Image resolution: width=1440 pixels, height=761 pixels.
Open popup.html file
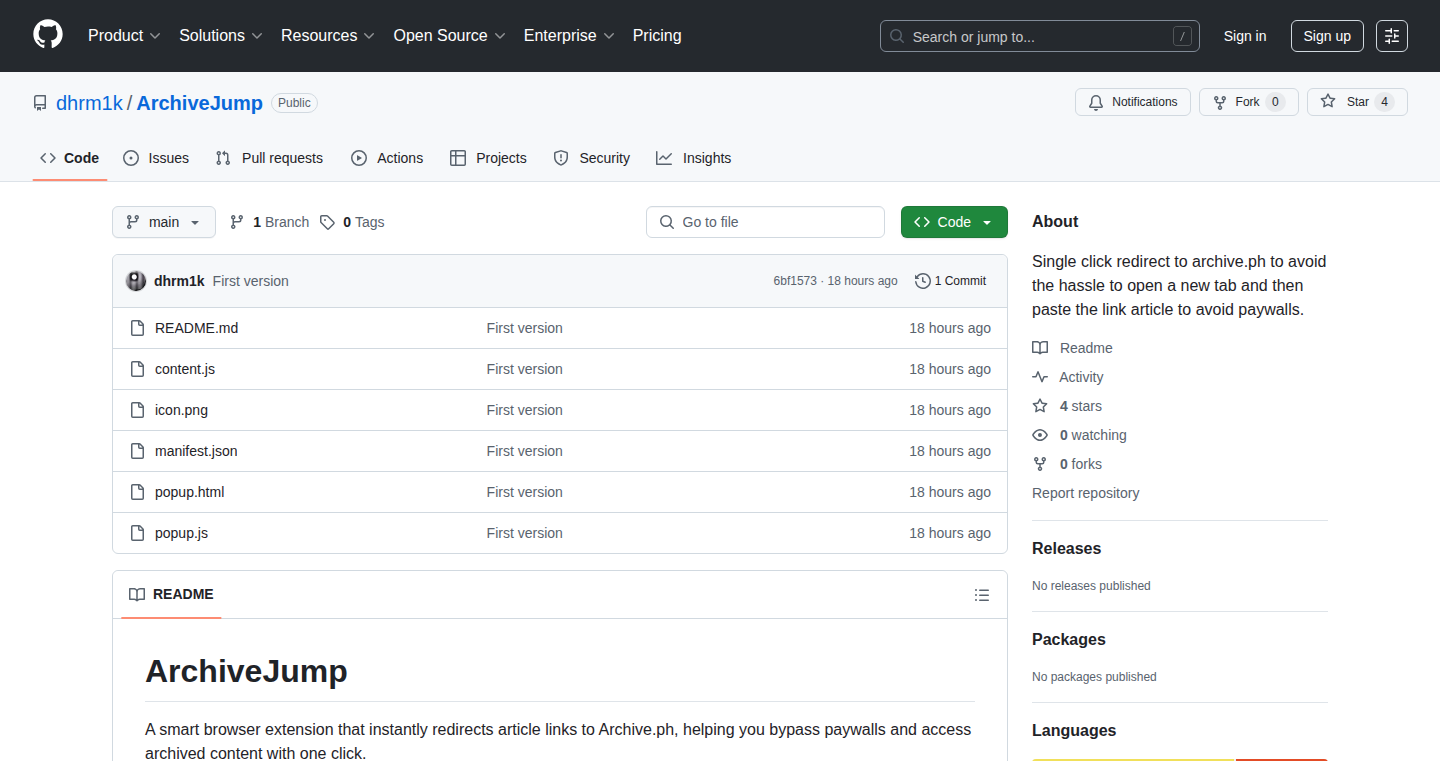click(189, 492)
